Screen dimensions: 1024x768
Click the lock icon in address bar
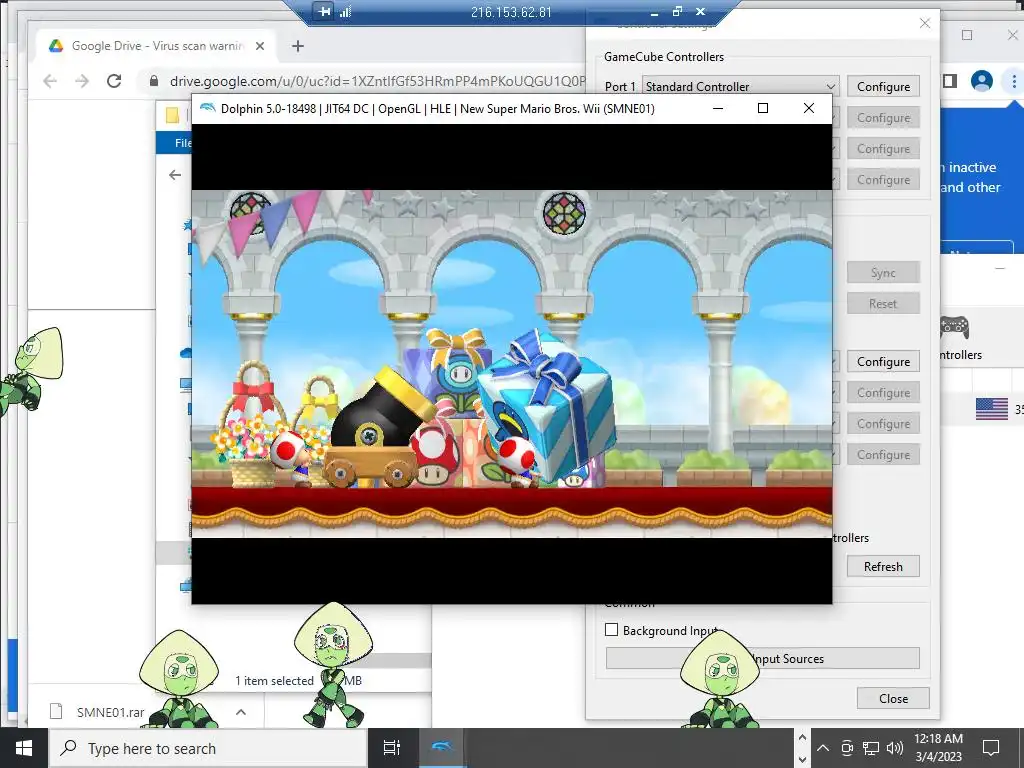(153, 81)
